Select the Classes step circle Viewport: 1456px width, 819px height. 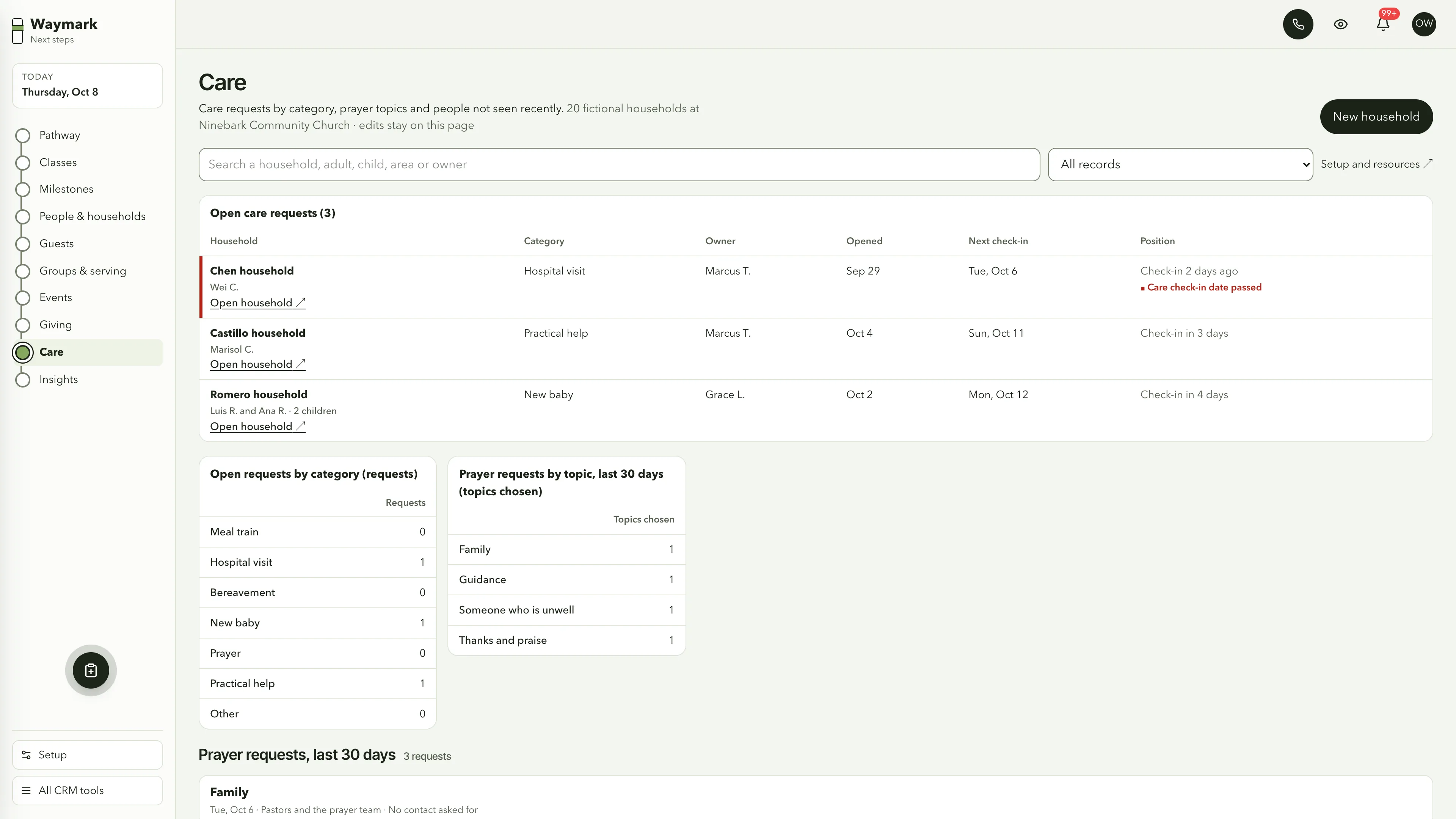click(x=23, y=163)
